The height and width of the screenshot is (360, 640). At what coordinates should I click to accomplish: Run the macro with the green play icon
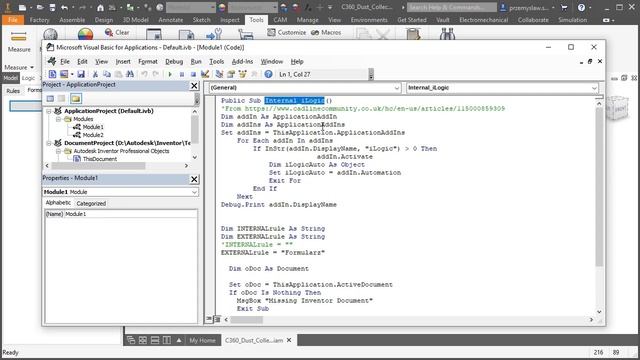(x=170, y=74)
